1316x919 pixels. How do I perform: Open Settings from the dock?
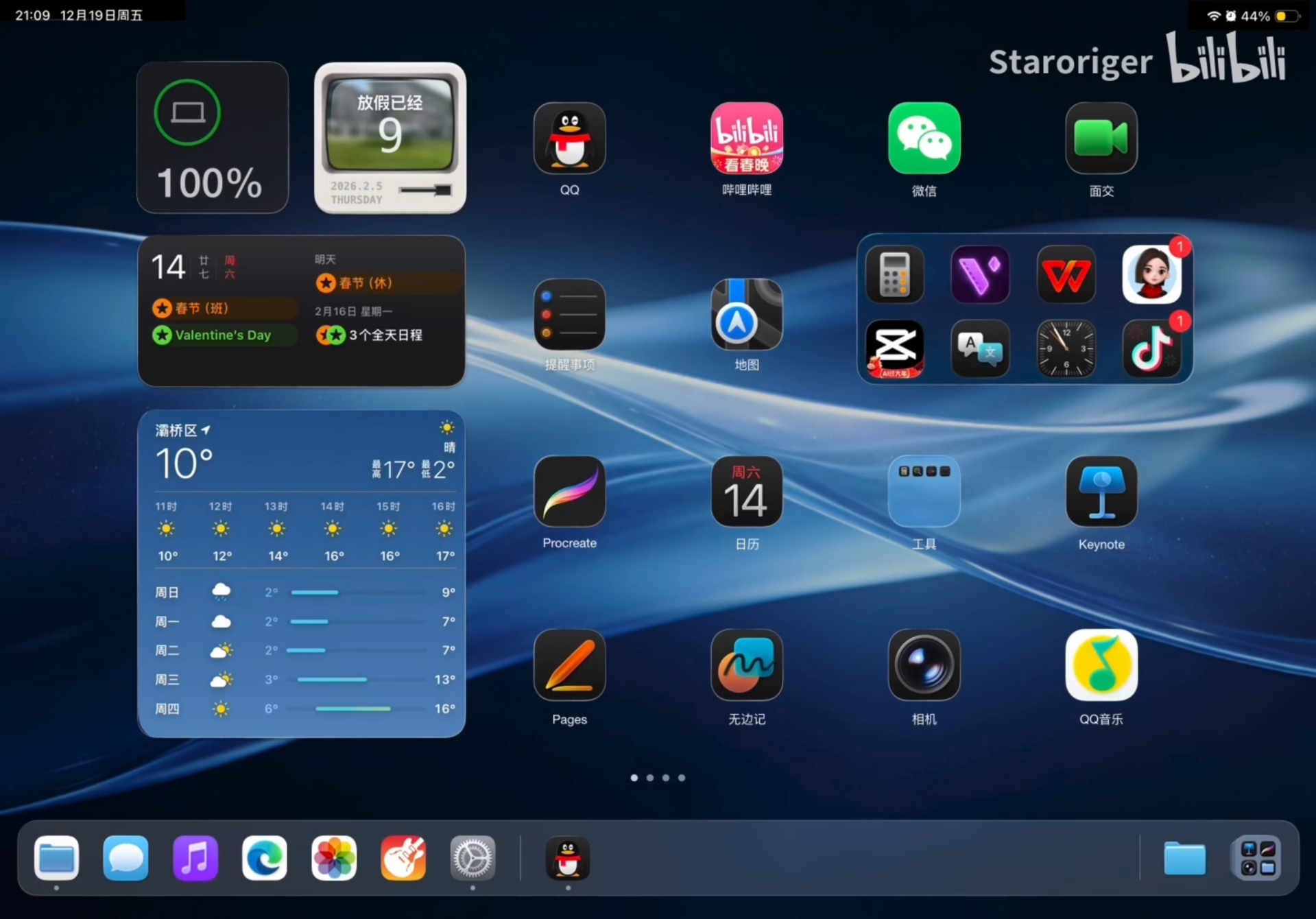[472, 858]
